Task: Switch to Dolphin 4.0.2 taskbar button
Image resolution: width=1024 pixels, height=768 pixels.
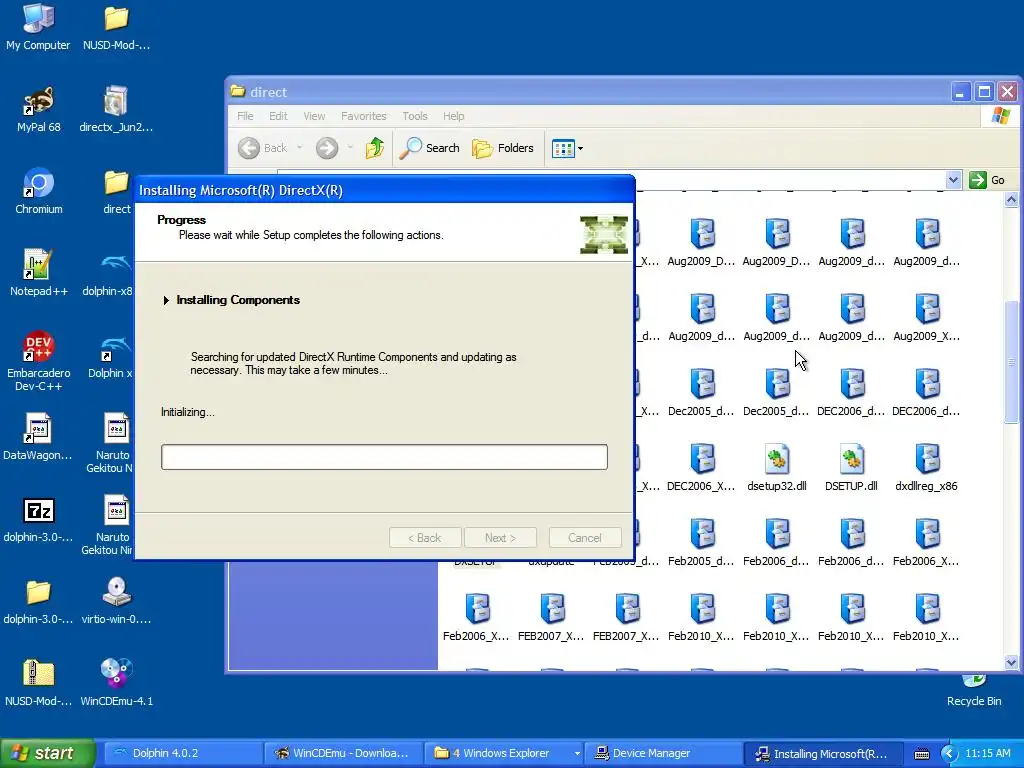Action: click(183, 754)
